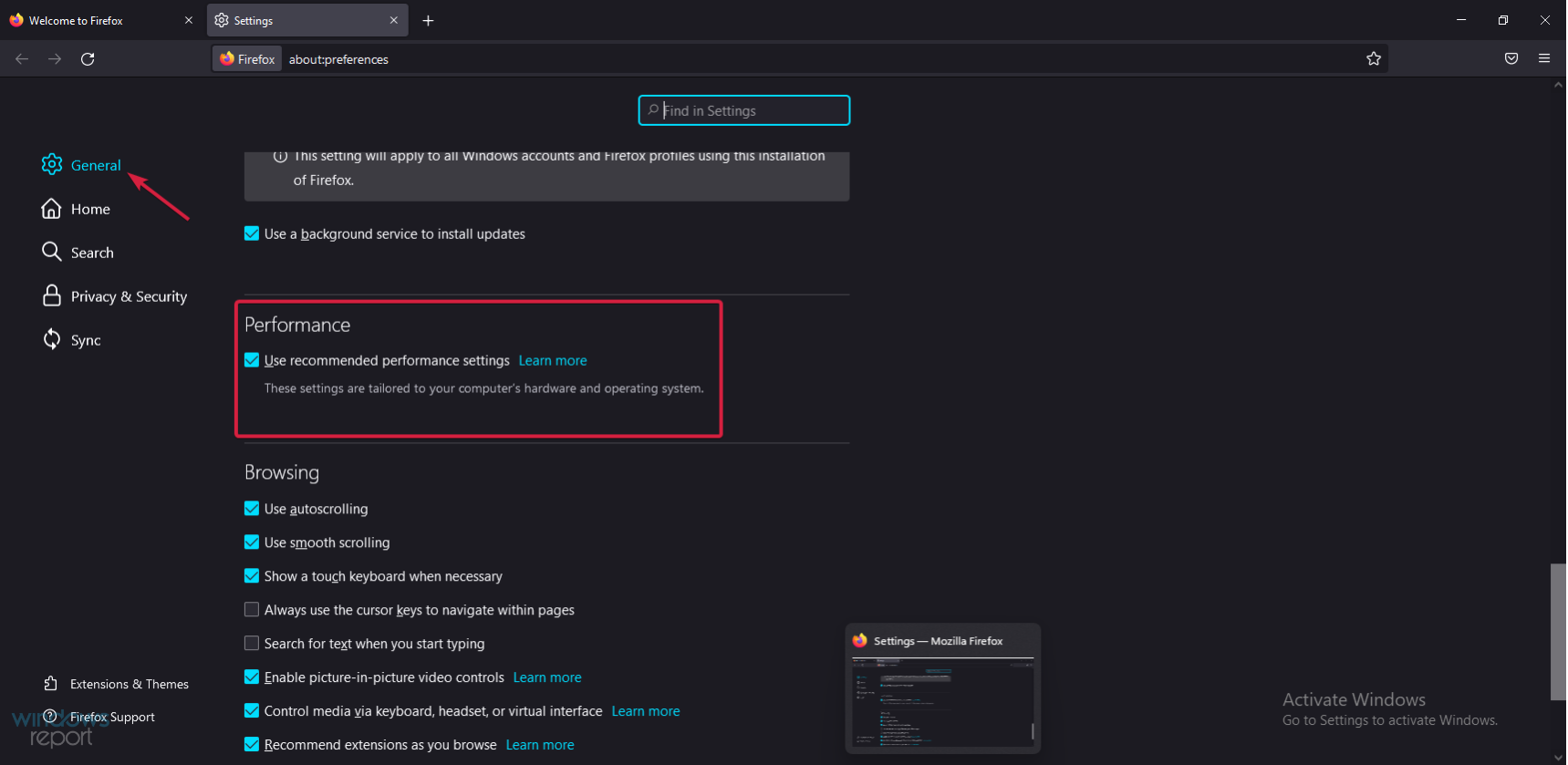Open the Privacy & Security category
Screen dimensions: 1568x765
pos(114,296)
